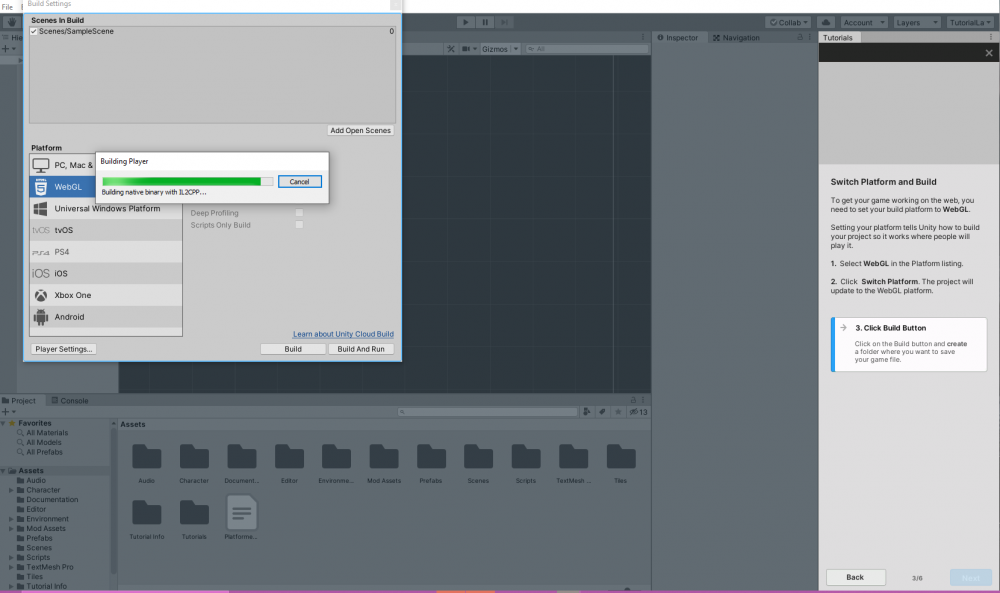Image resolution: width=1000 pixels, height=593 pixels.
Task: Click Add Open Scenes button
Action: tap(360, 131)
